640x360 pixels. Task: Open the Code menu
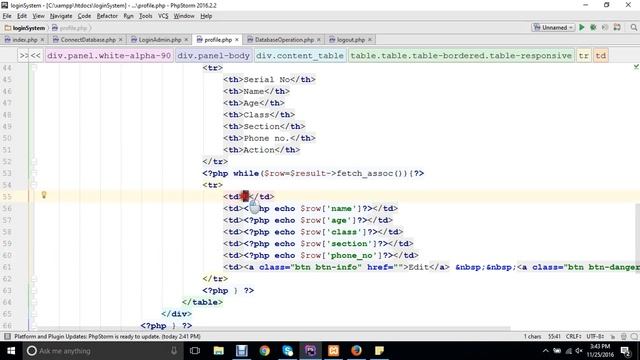(84, 16)
